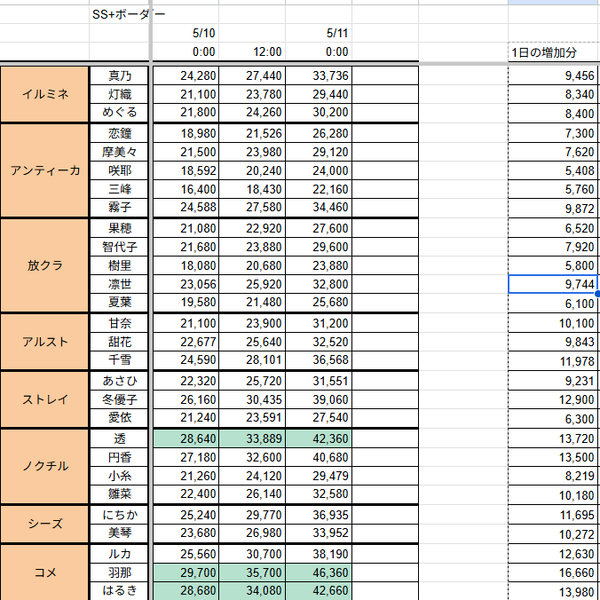600x600 pixels.
Task: Click the 恋鐘 name cell
Action: point(119,134)
